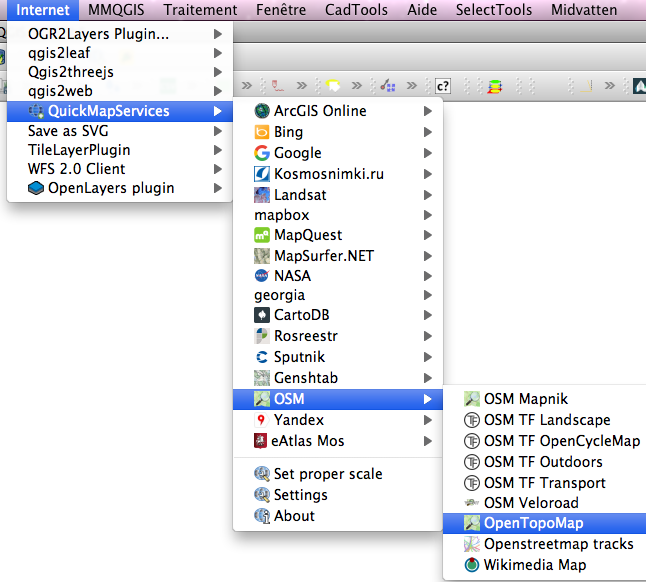Click the MapQuest green icon
646x582 pixels.
coord(262,235)
